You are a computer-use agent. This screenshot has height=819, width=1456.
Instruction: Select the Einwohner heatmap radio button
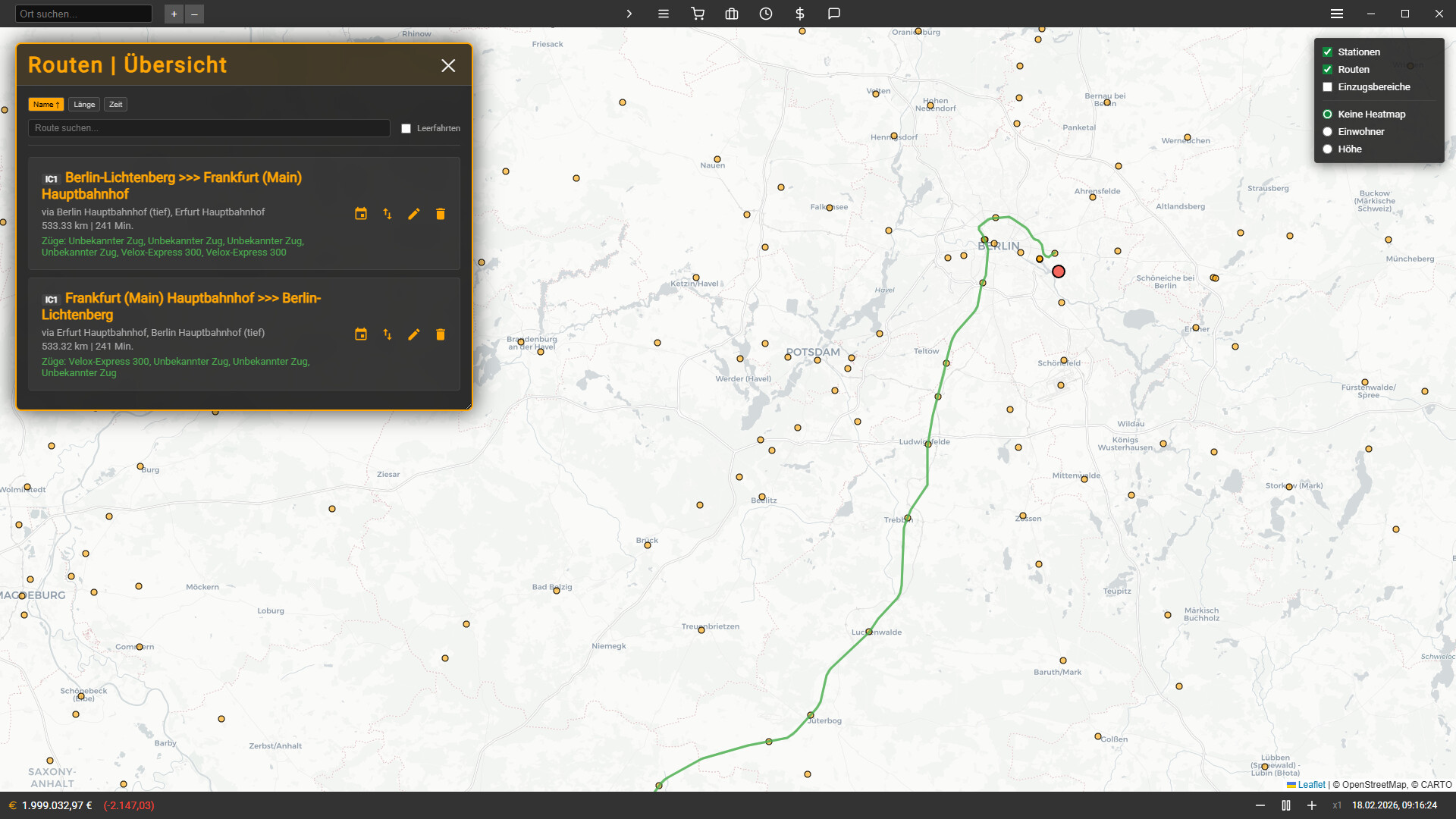pos(1327,131)
